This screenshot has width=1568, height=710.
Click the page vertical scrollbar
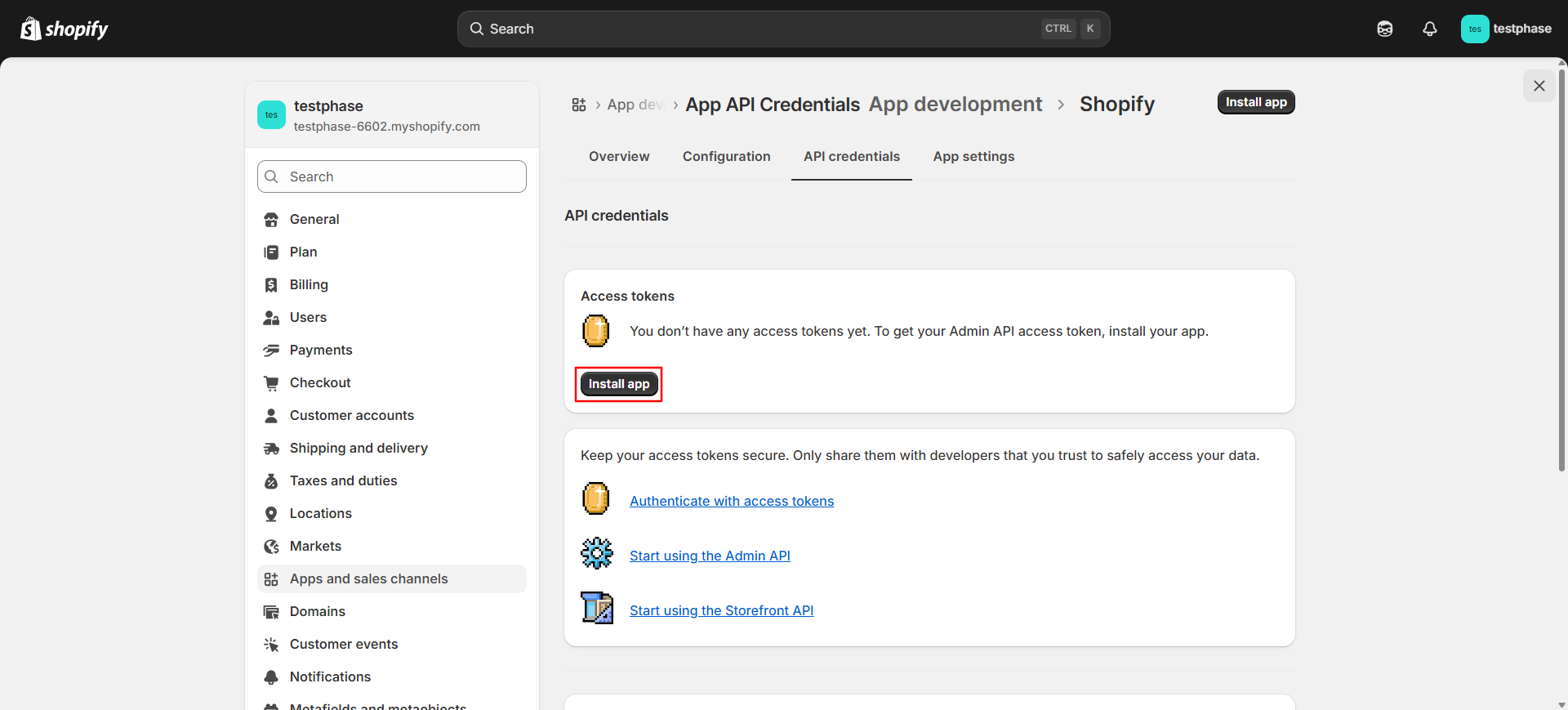tap(1561, 270)
